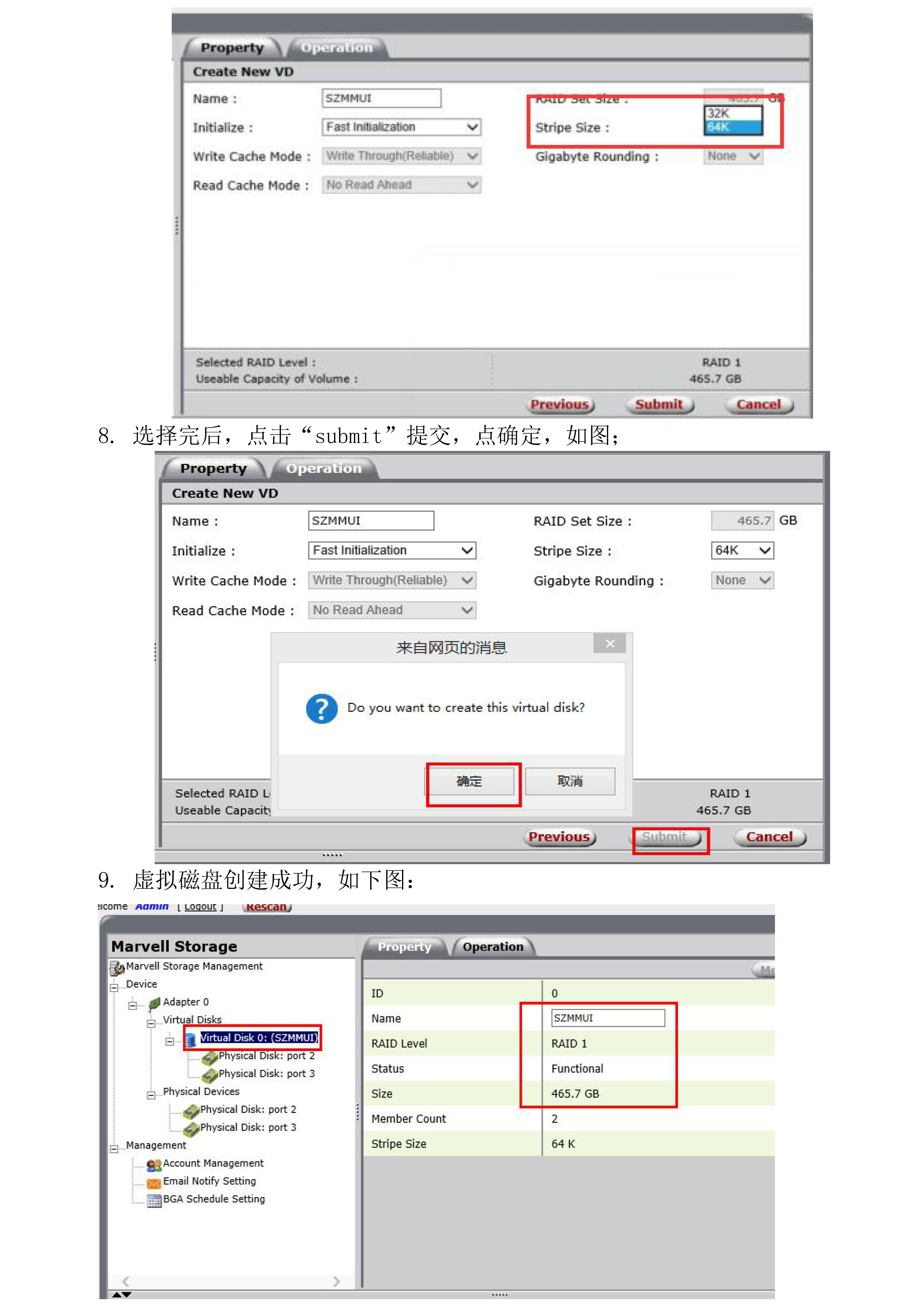Confirm creation with the 确定 button
The width and height of the screenshot is (924, 1307).
click(470, 782)
